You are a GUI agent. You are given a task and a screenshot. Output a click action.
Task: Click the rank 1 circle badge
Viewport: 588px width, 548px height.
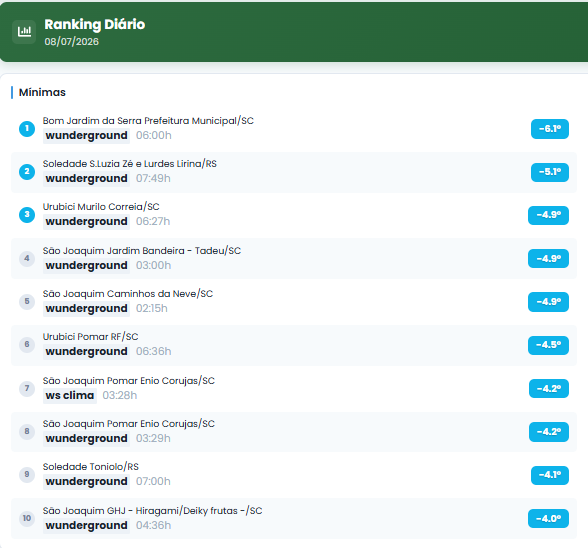[x=27, y=129]
